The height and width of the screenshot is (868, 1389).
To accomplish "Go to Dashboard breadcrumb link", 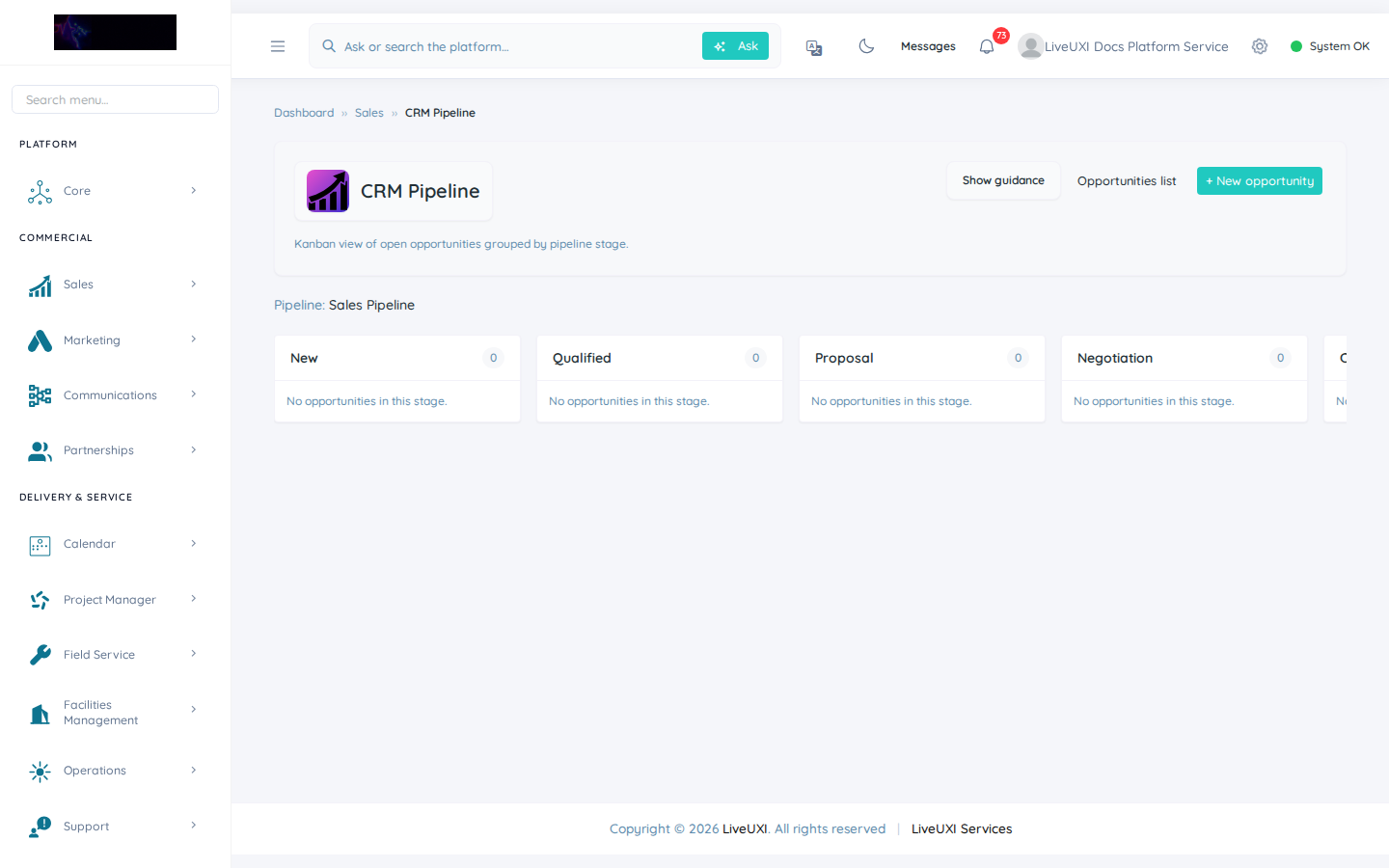I will pos(304,113).
